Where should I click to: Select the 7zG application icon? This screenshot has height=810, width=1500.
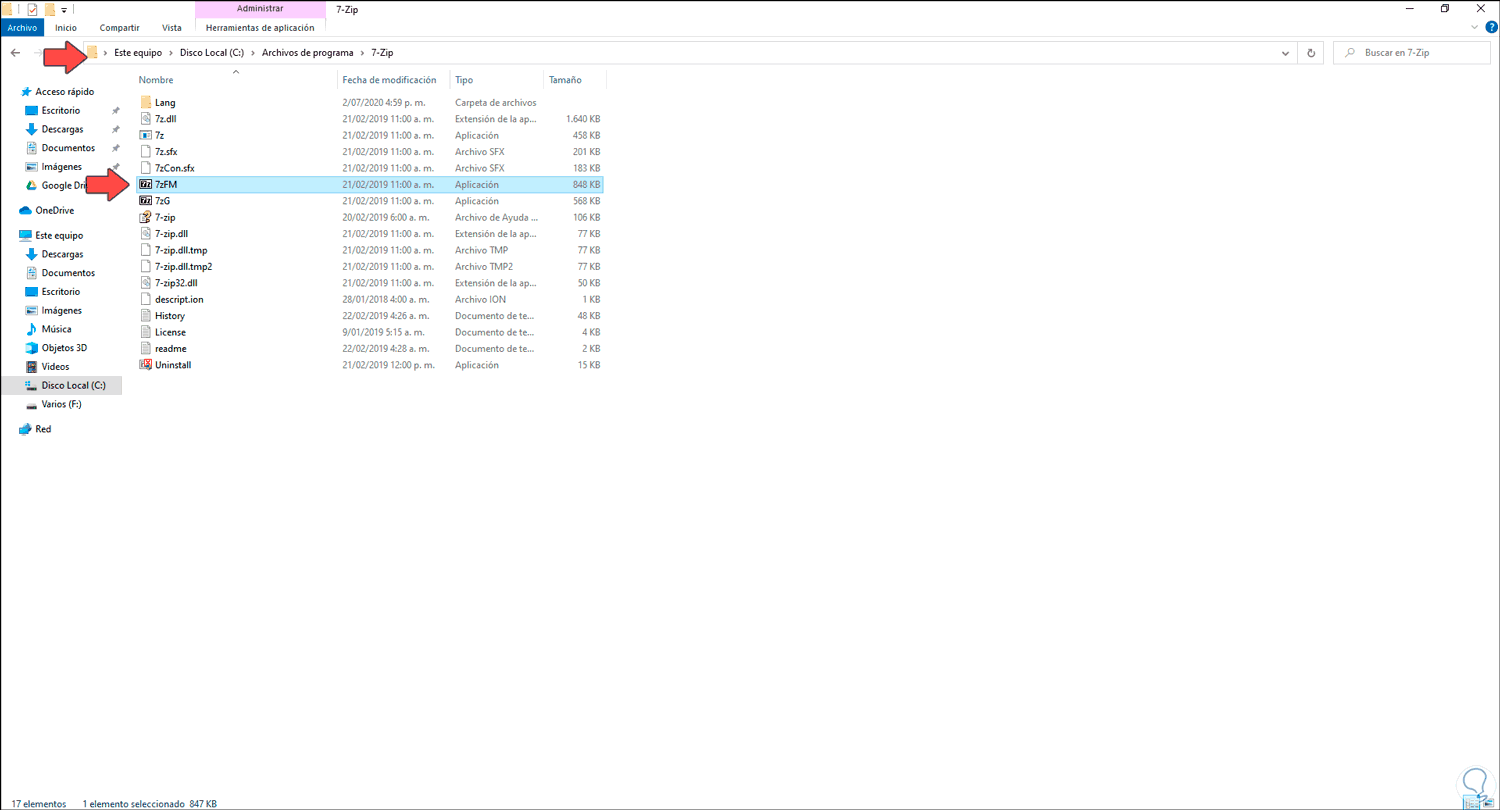pyautogui.click(x=146, y=201)
